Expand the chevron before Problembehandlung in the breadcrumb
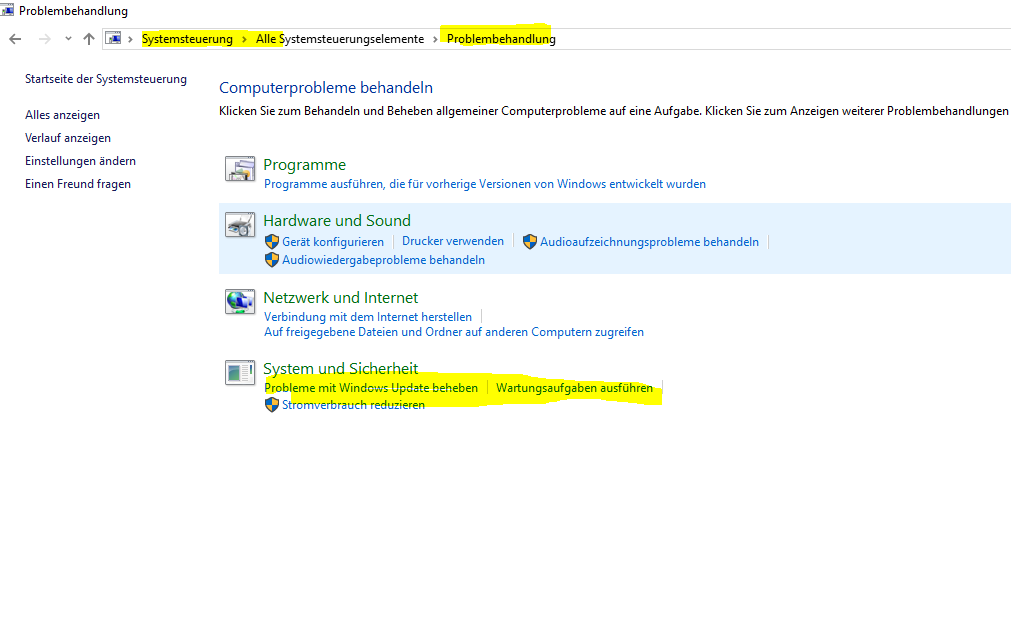Viewport: 1011px width, 623px height. tap(435, 39)
